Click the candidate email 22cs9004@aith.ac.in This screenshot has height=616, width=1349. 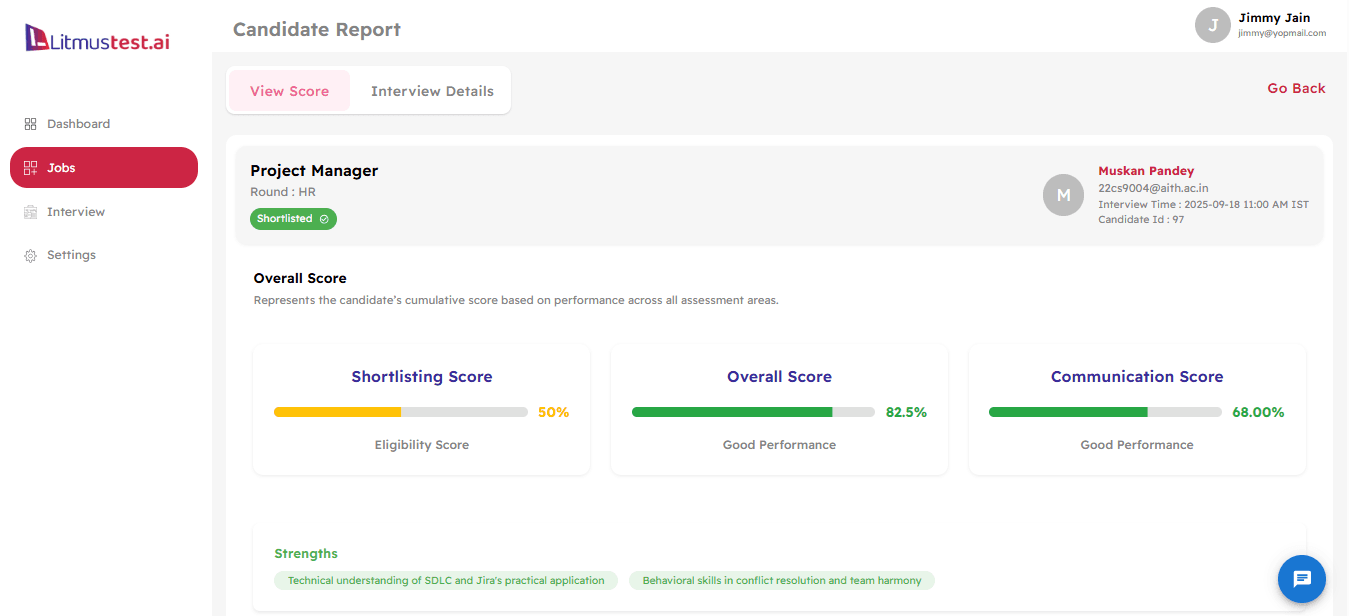coord(1152,188)
